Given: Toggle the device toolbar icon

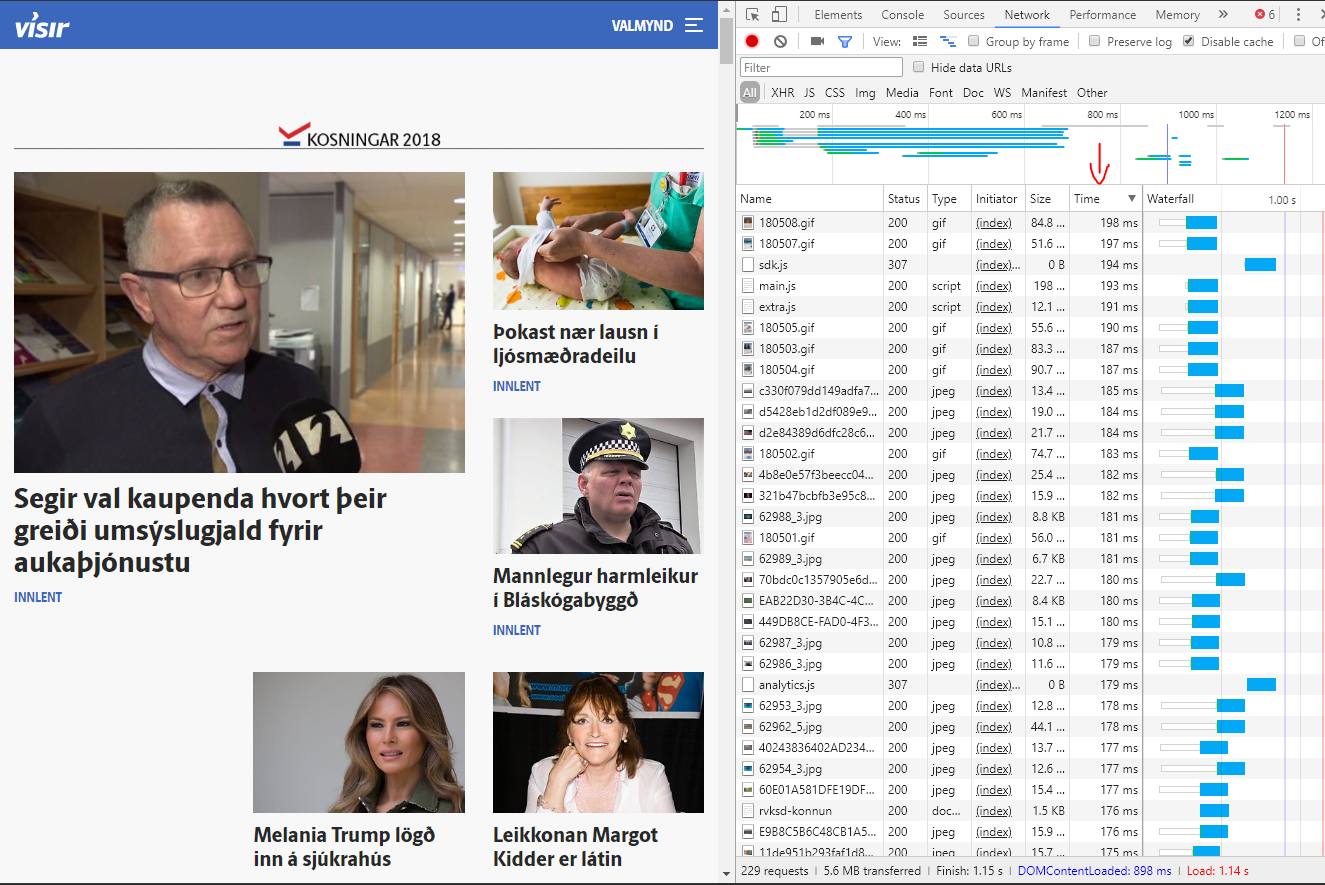Looking at the screenshot, I should coord(779,15).
